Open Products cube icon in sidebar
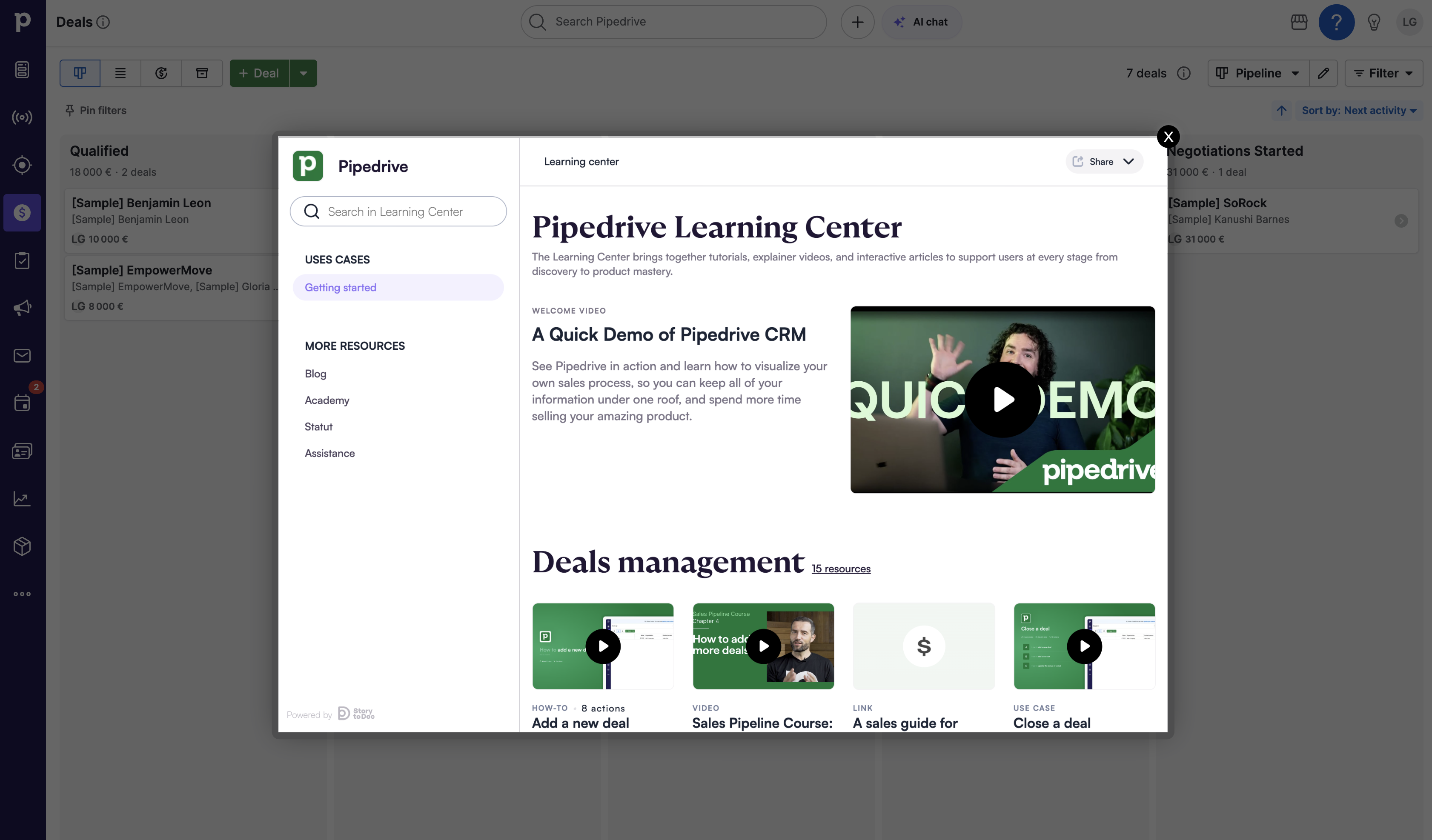1432x840 pixels. (x=22, y=546)
